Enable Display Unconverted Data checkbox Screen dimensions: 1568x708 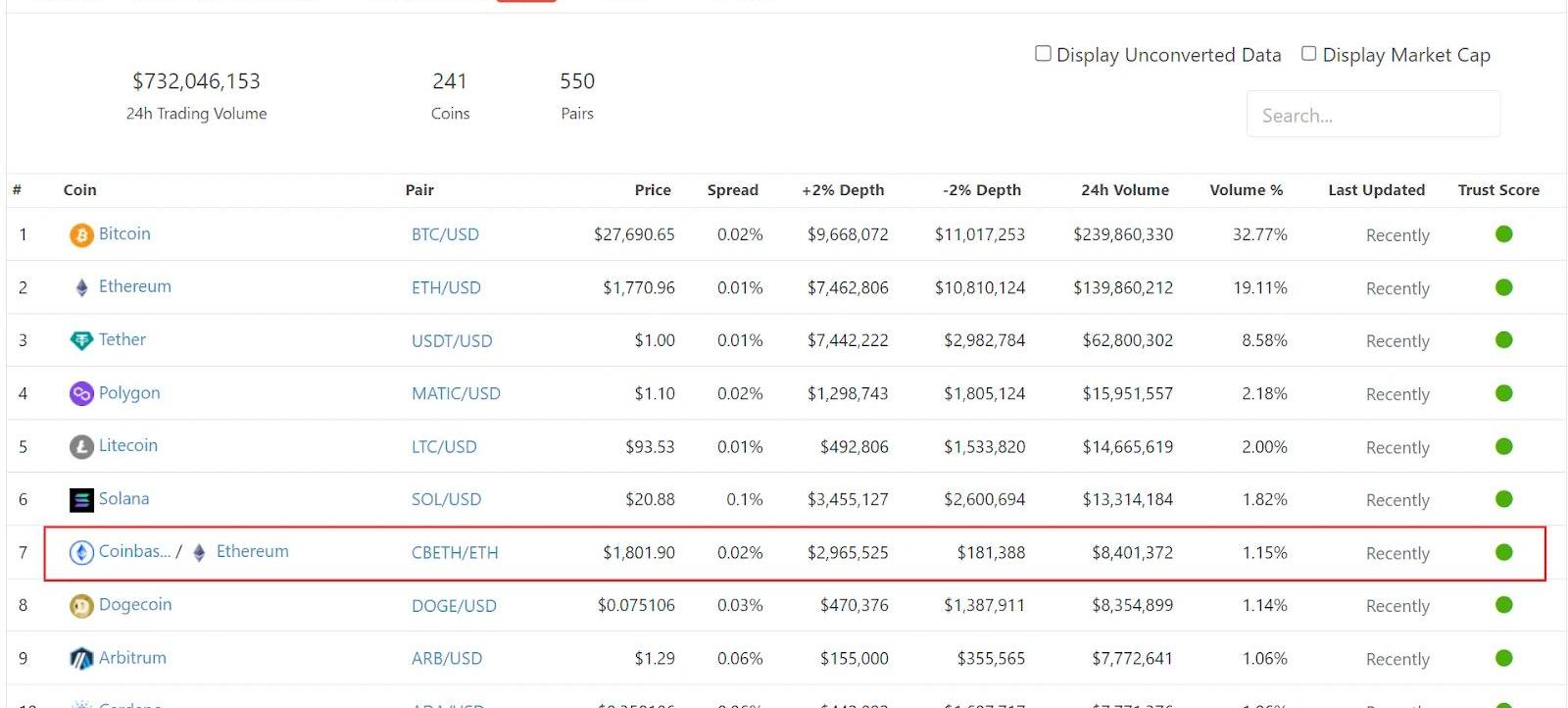coord(1044,54)
